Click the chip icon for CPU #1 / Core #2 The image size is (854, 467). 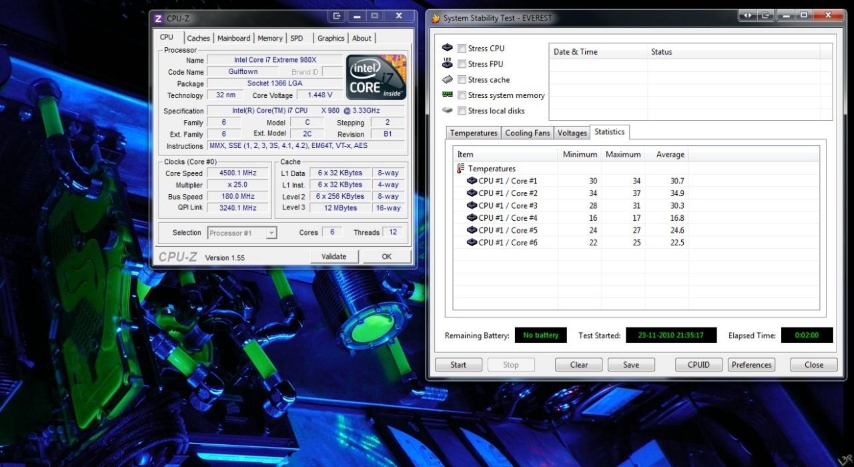click(x=472, y=193)
